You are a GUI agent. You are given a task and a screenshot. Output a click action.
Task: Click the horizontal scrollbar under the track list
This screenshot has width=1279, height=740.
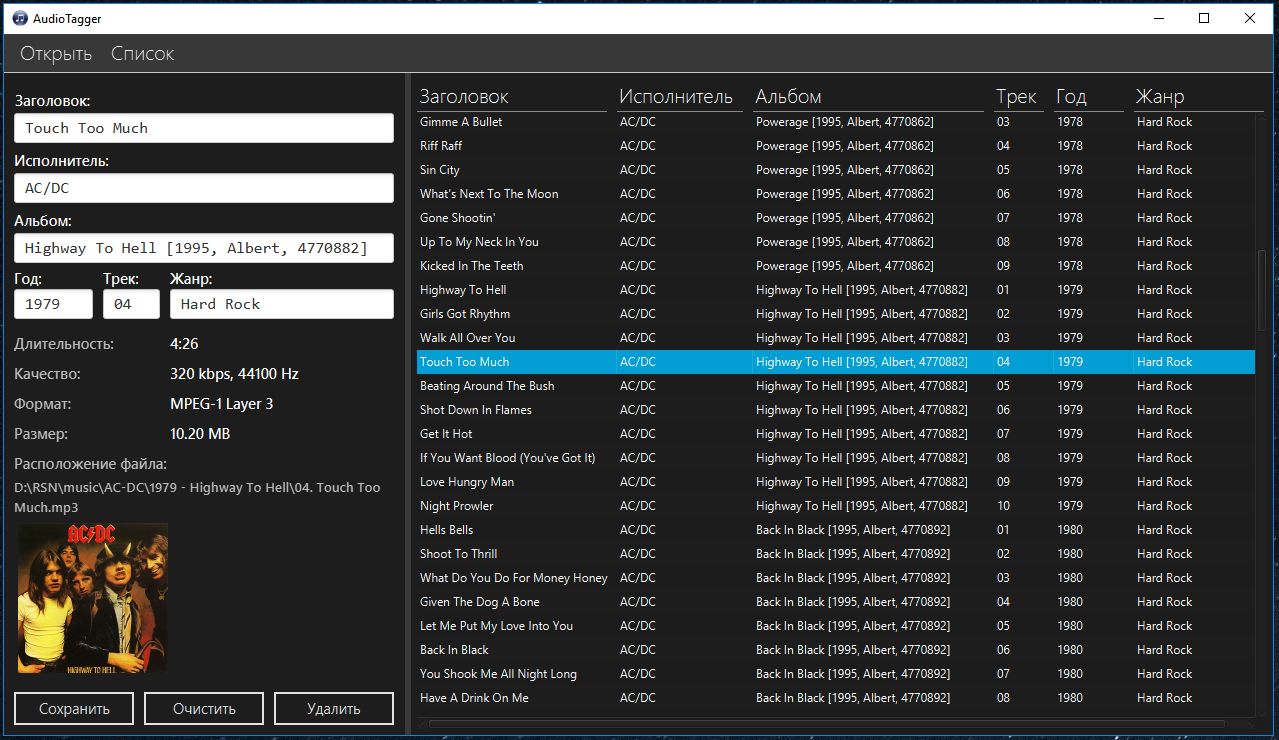(827, 723)
